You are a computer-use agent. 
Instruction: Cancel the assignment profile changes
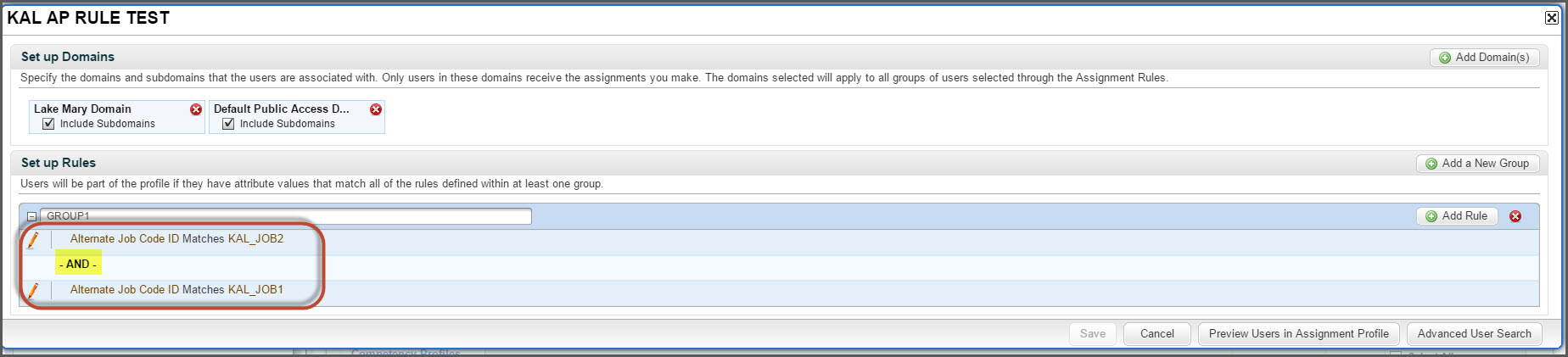(x=1157, y=334)
